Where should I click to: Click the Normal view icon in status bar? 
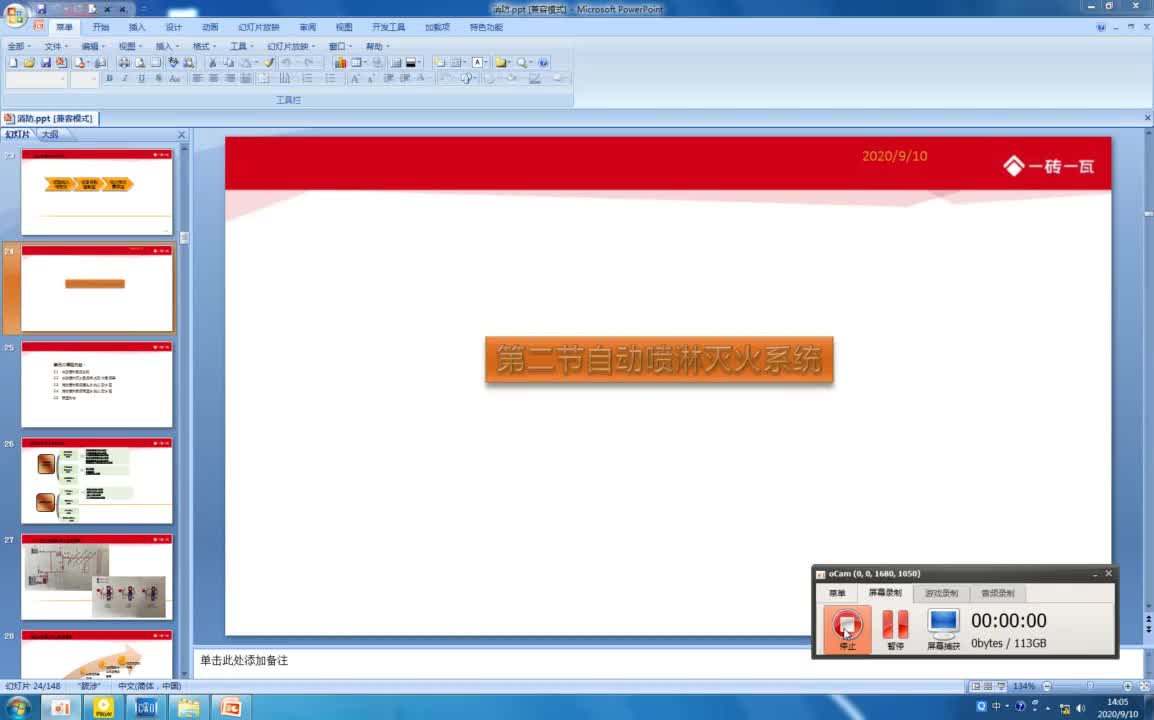(976, 686)
